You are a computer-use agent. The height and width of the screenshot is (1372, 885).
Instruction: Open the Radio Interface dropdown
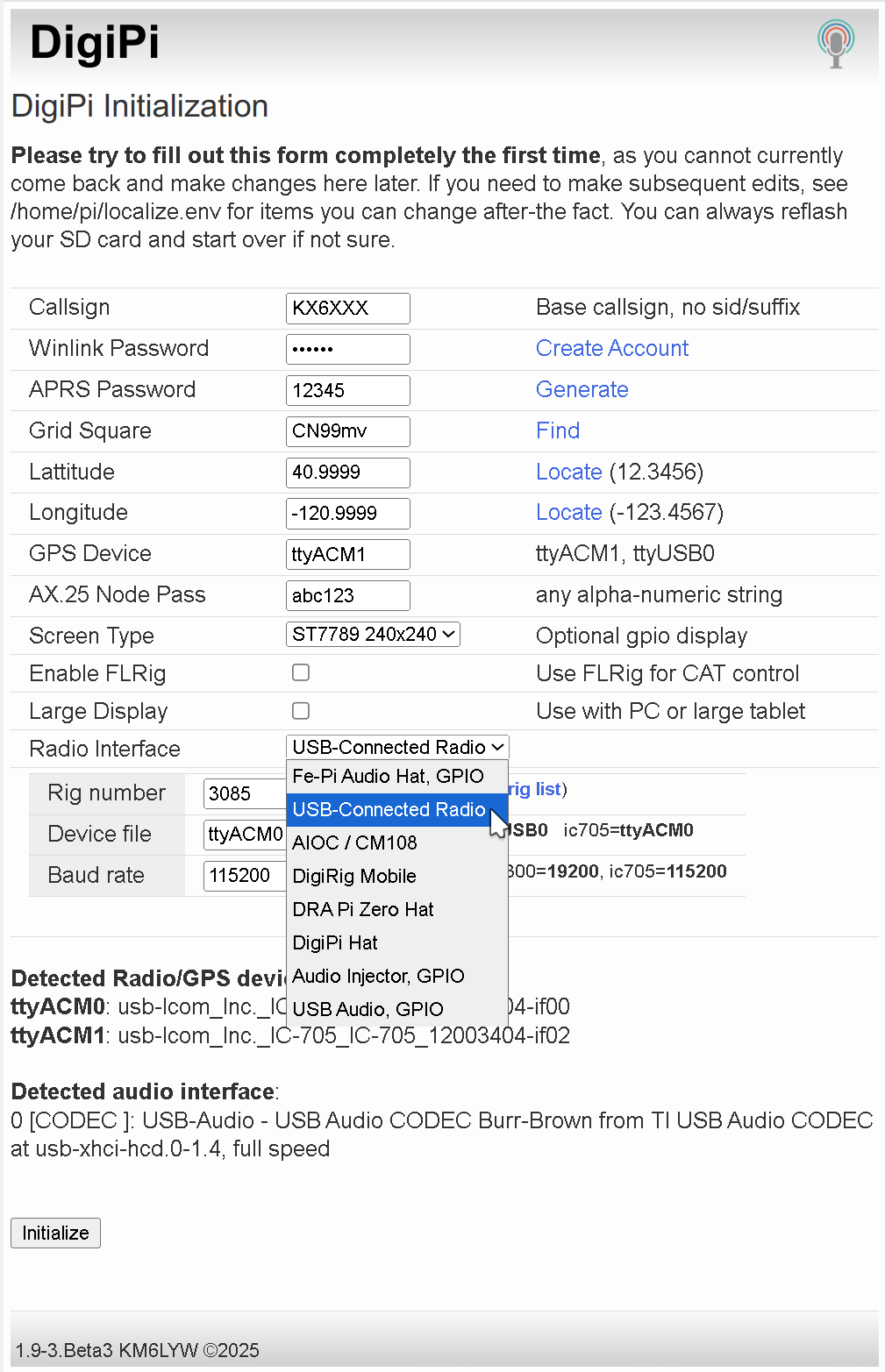click(397, 747)
